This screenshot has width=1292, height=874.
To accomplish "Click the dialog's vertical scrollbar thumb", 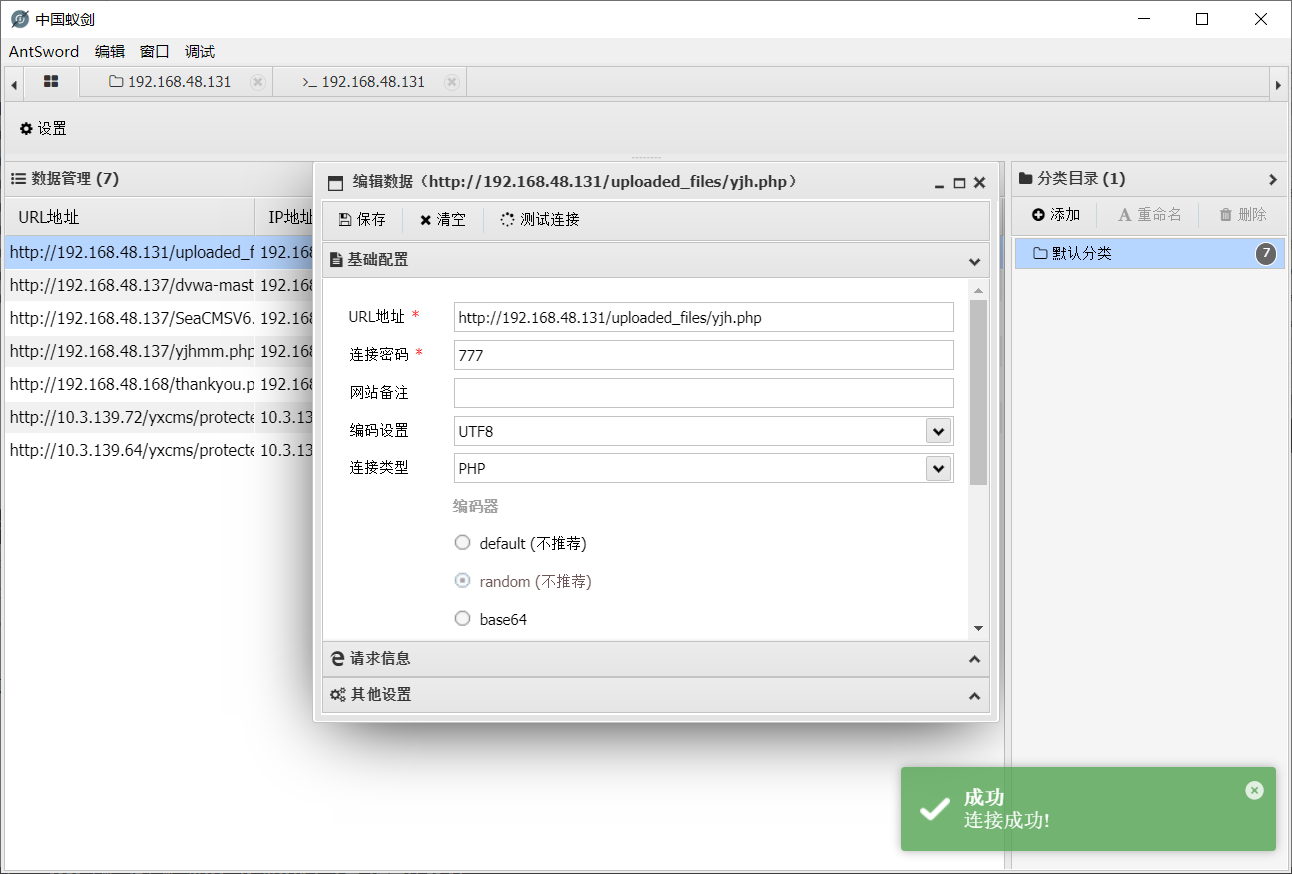I will coord(978,392).
